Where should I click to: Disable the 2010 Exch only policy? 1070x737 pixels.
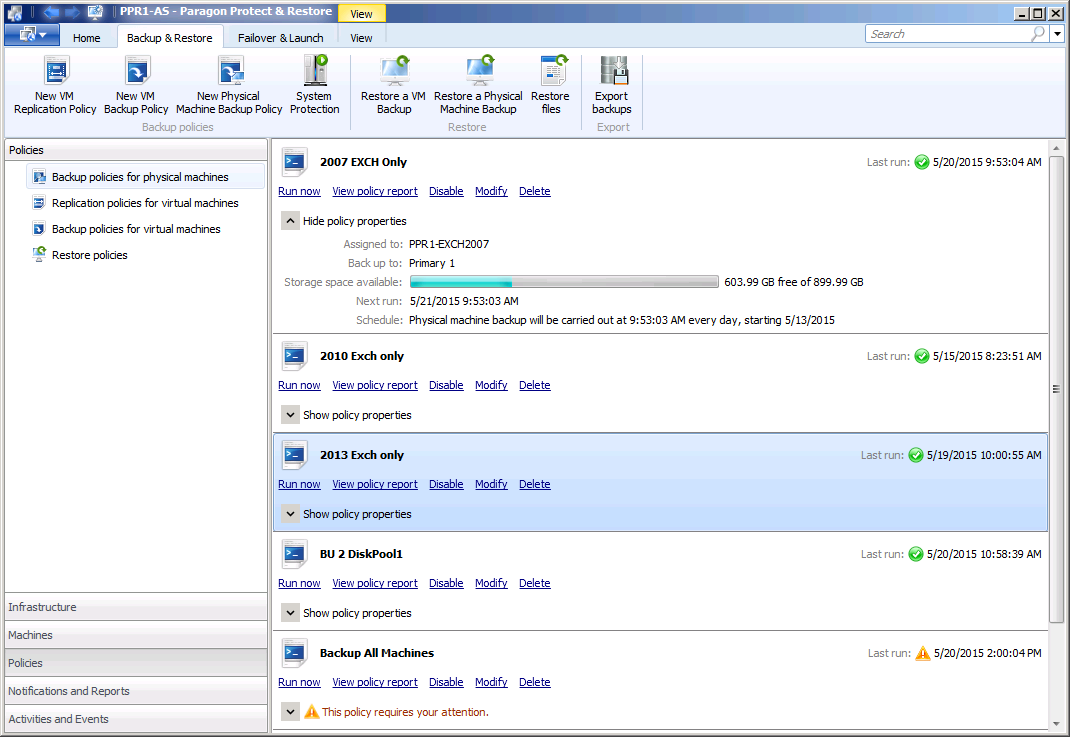[x=446, y=385]
